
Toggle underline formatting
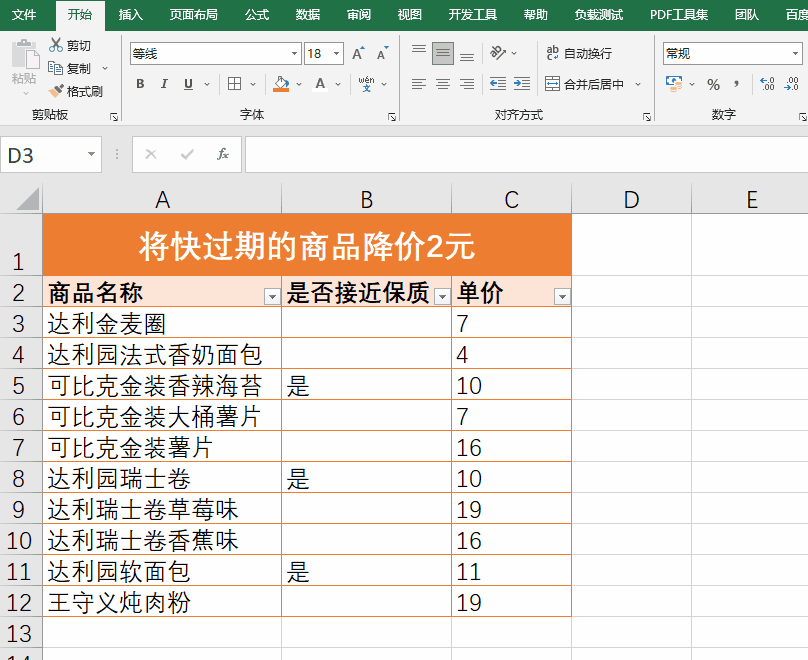(189, 83)
